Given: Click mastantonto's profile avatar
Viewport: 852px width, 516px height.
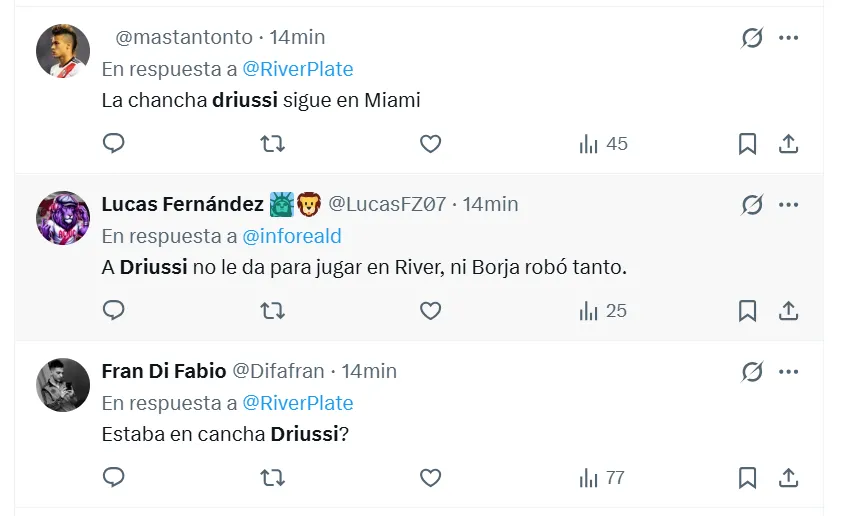Looking at the screenshot, I should pyautogui.click(x=63, y=50).
